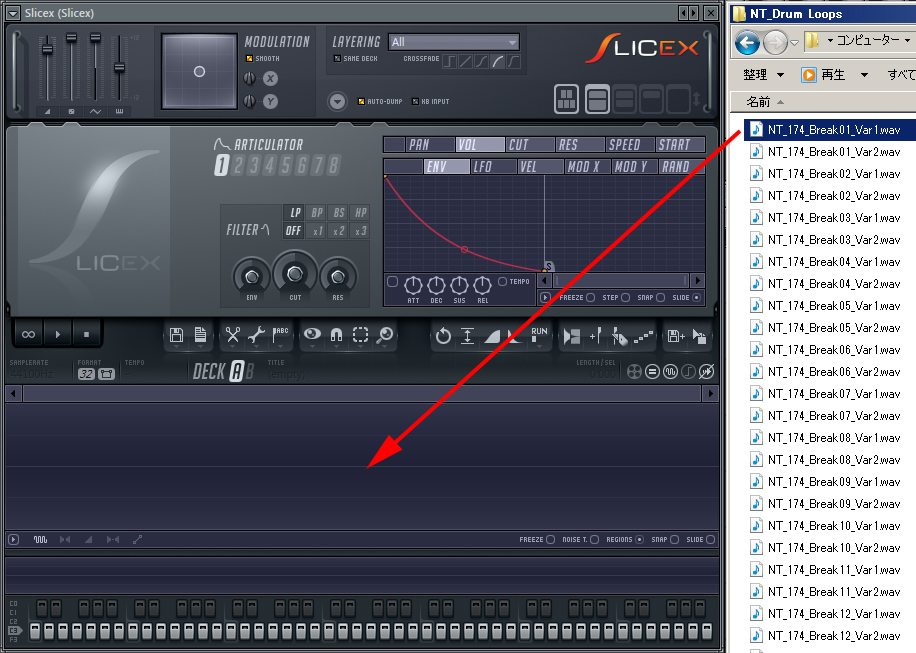916x653 pixels.
Task: Open the magnifier zoom menu
Action: coord(384,335)
